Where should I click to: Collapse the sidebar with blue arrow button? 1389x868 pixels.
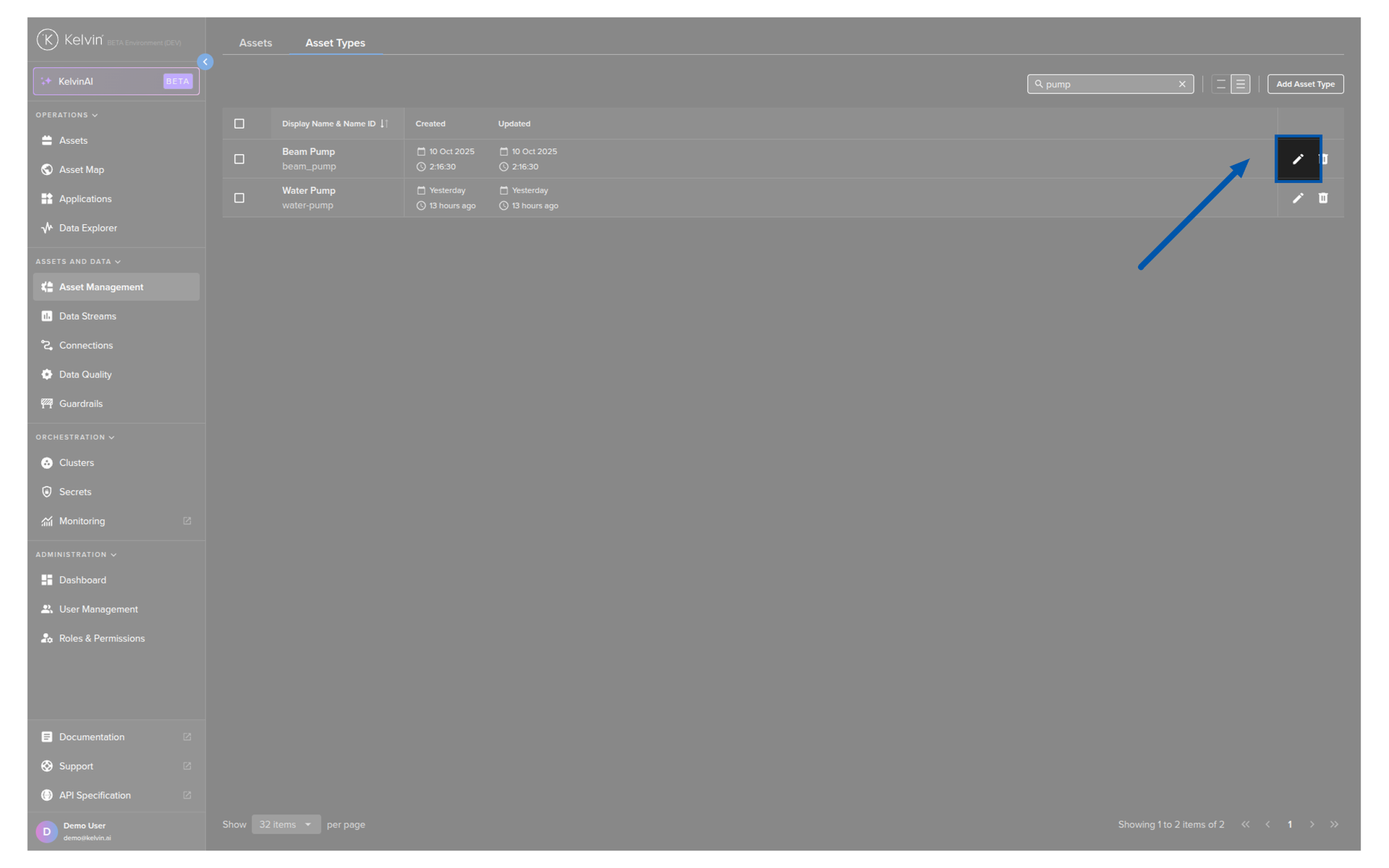point(205,62)
